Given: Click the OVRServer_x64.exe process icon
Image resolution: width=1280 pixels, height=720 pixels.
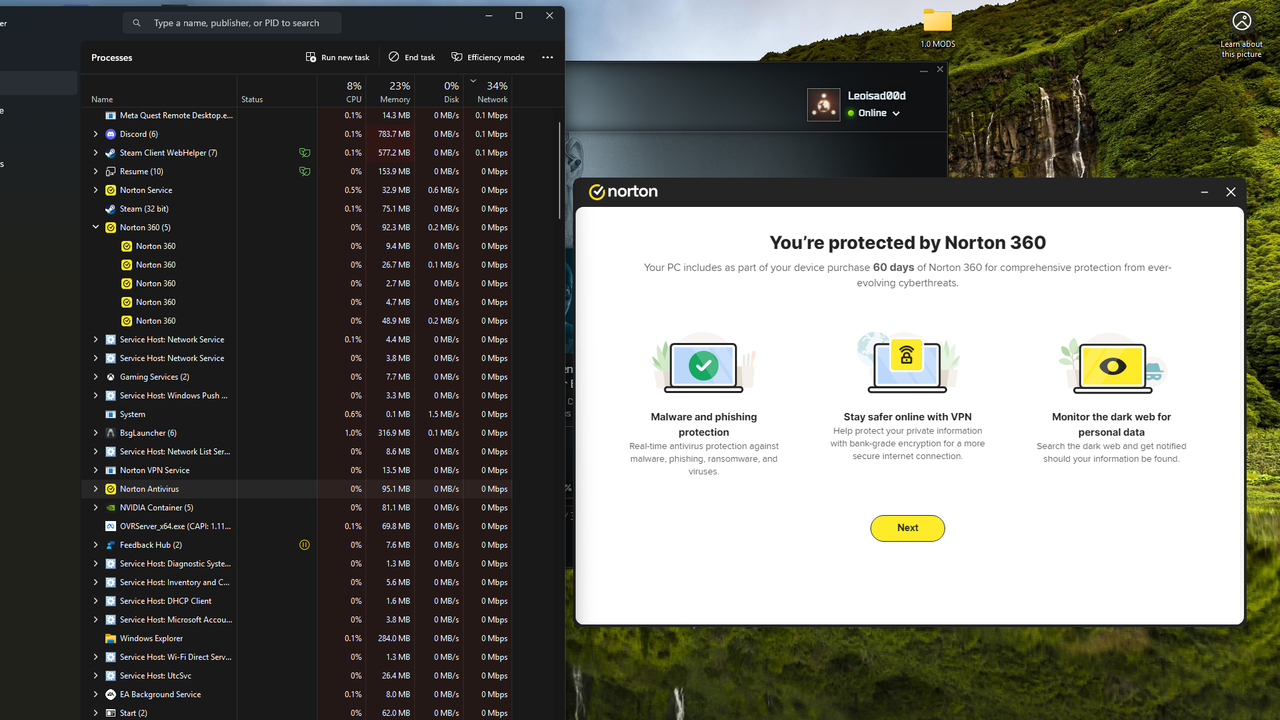Looking at the screenshot, I should point(110,526).
